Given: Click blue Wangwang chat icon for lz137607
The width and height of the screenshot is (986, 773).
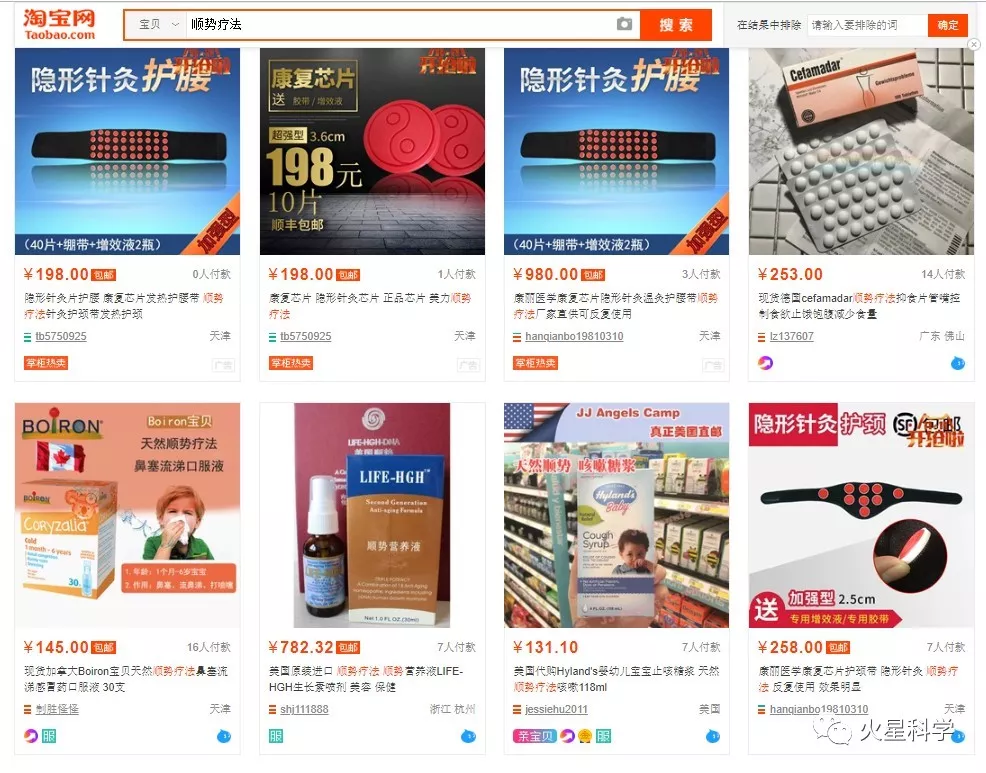Looking at the screenshot, I should (x=957, y=363).
